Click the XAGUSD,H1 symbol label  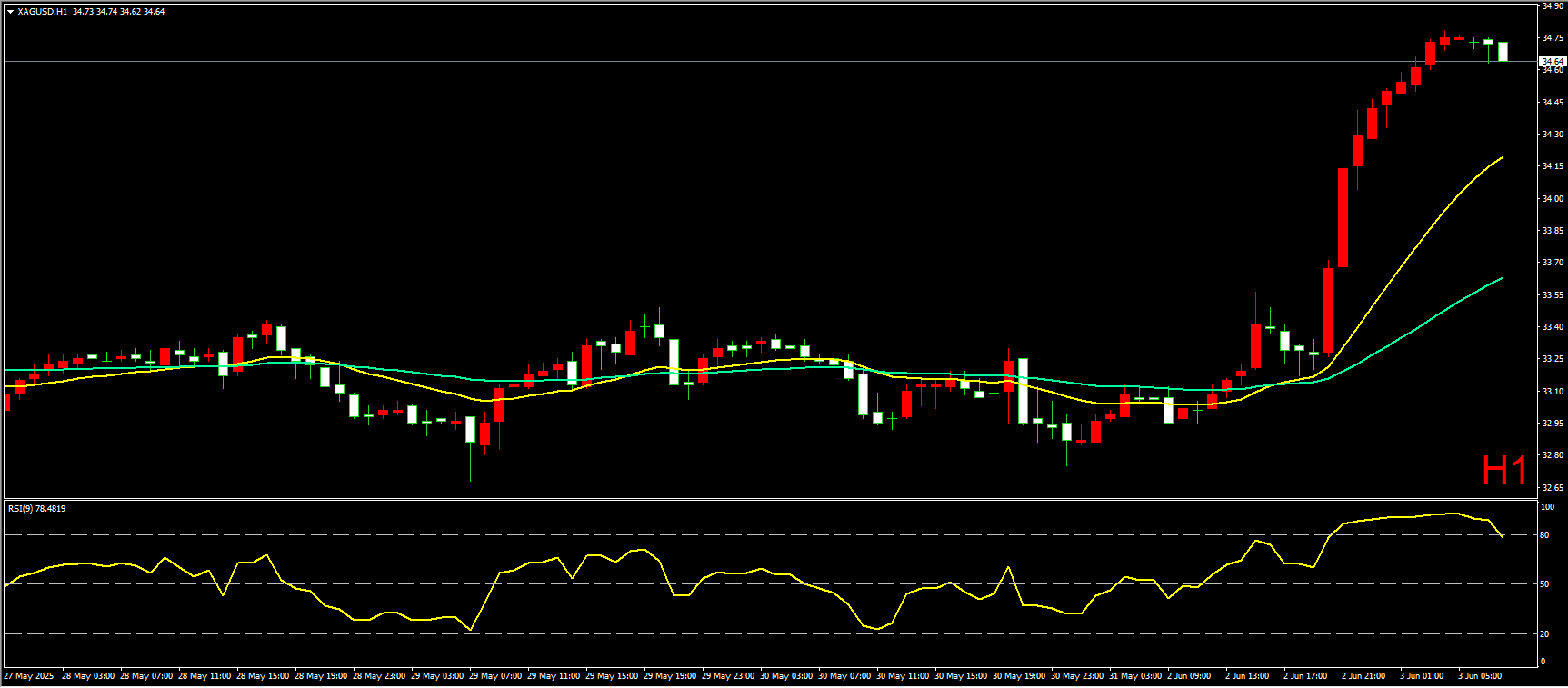(x=42, y=12)
